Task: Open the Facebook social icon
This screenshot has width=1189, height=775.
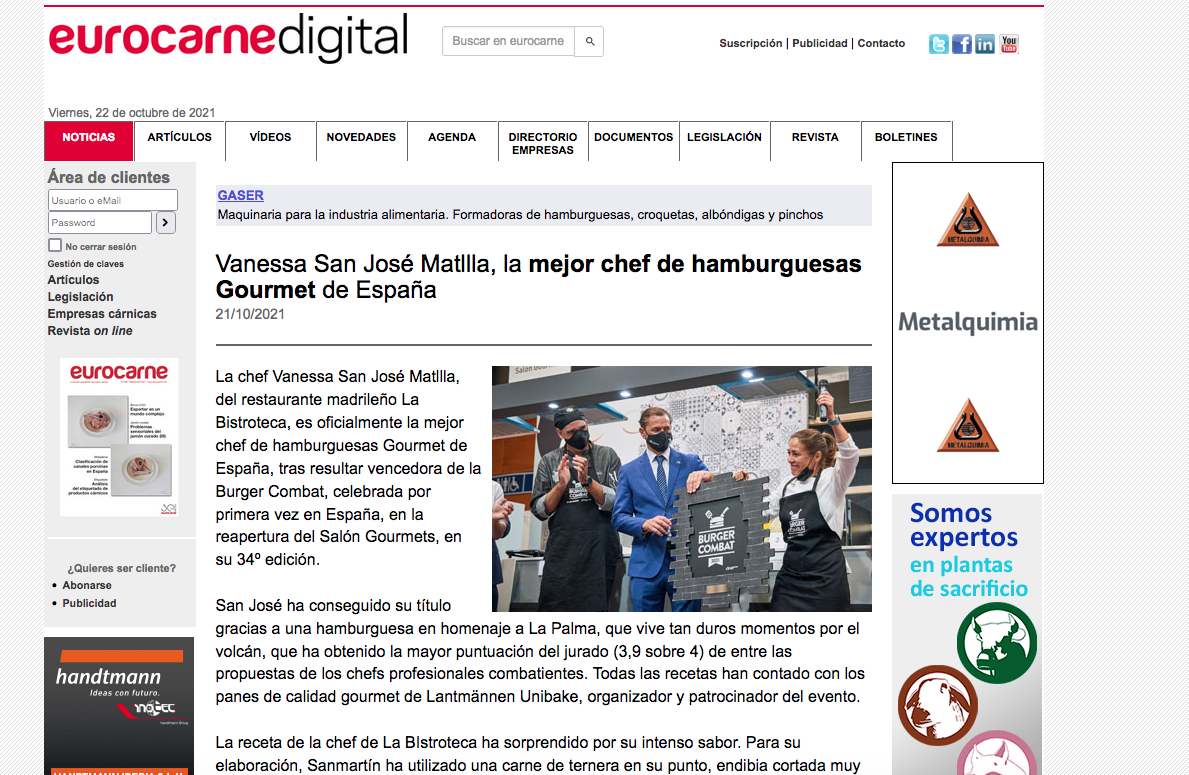Action: click(x=962, y=44)
